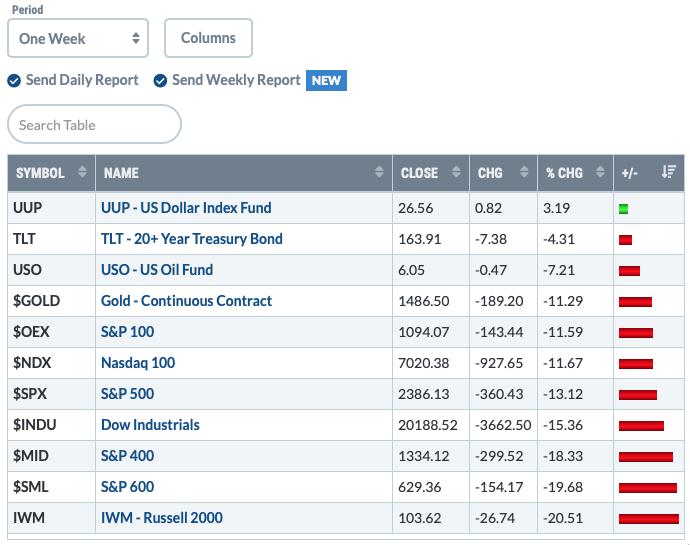
Task: Open TLT - 20+ Year Treasury Bond link
Action: [x=192, y=239]
